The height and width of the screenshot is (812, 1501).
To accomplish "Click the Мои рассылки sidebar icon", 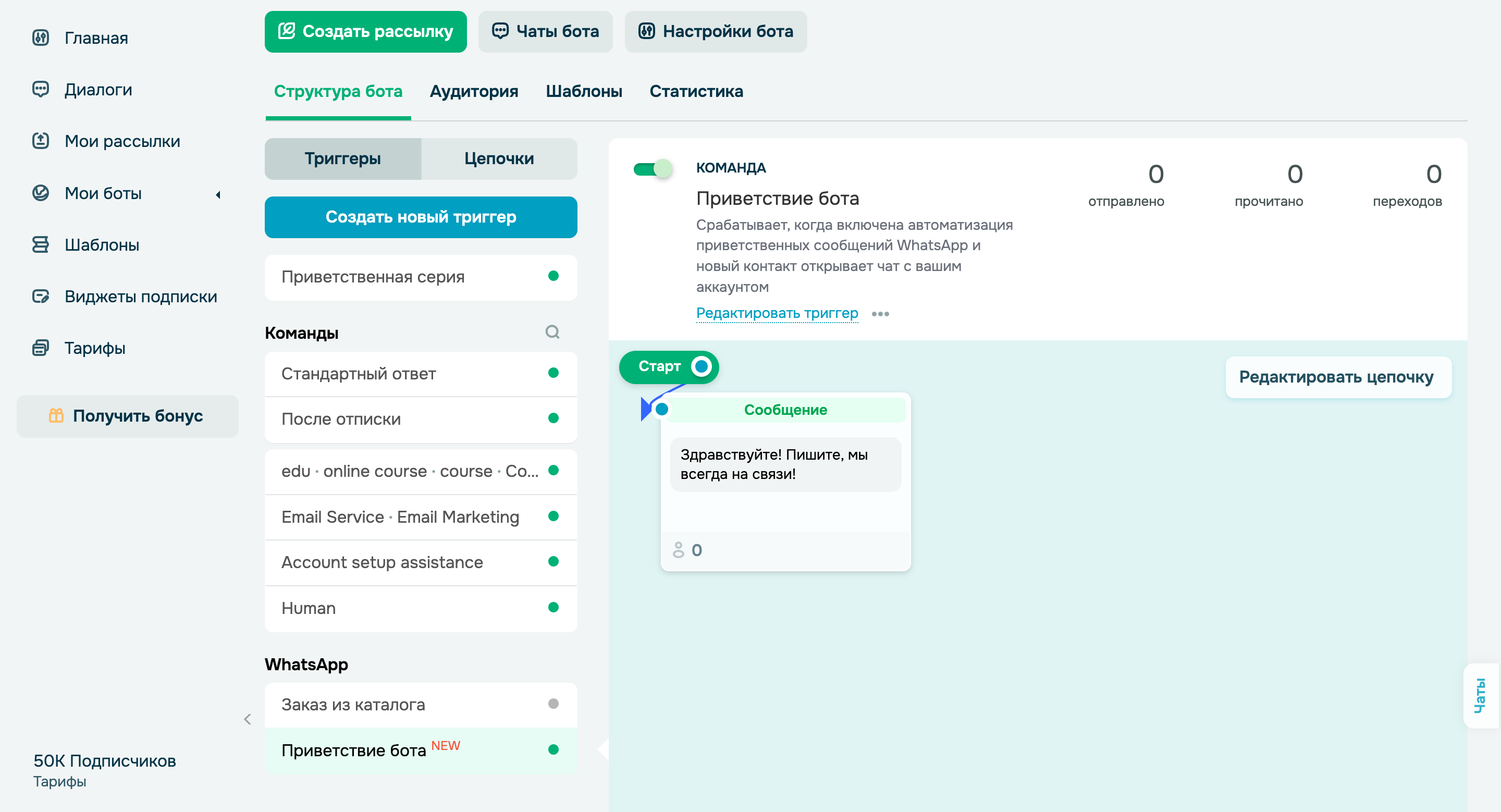I will tap(40, 141).
